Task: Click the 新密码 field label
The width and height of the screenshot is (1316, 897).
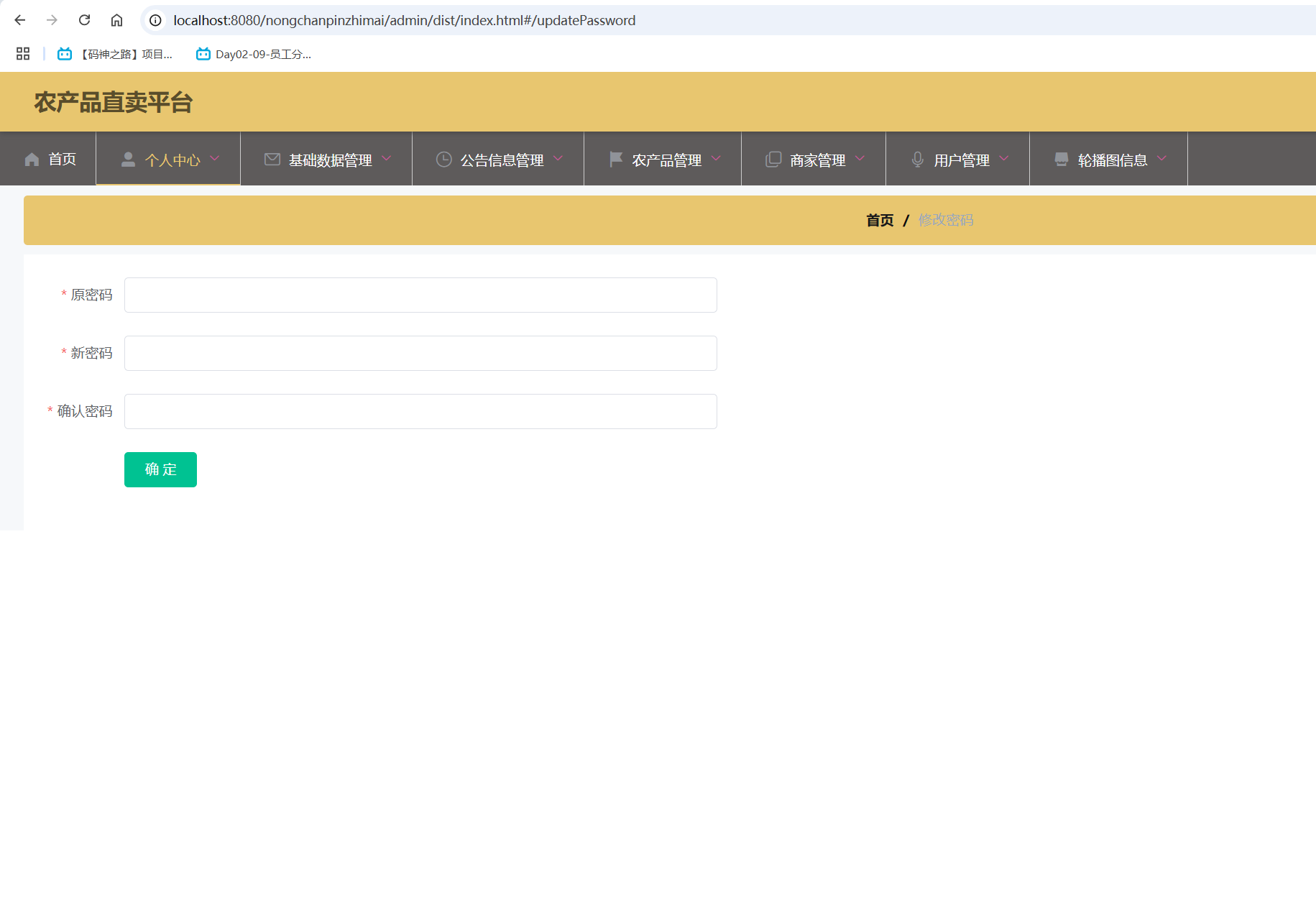Action: (91, 353)
